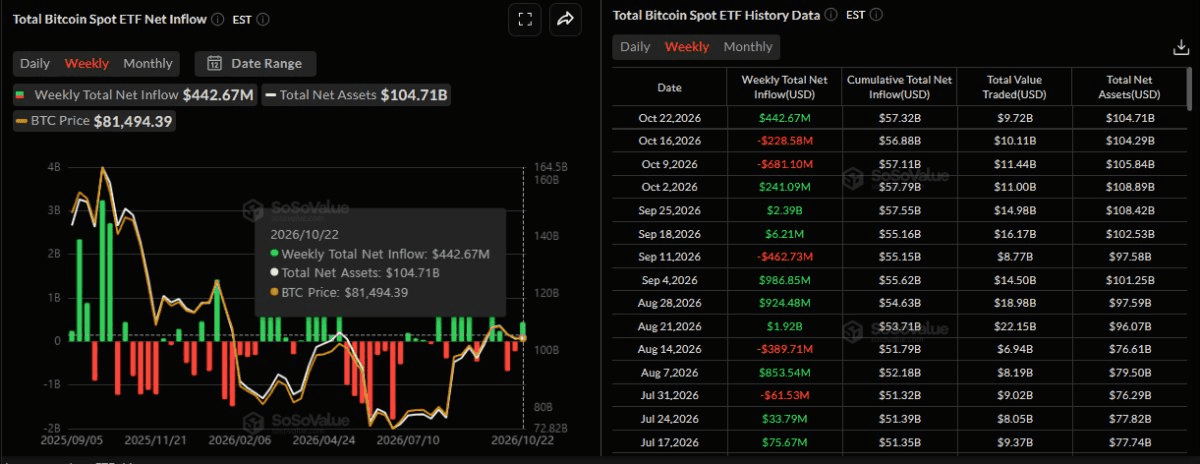The height and width of the screenshot is (464, 1200).
Task: Select the Aug 28,2026 row date
Action: click(x=669, y=303)
